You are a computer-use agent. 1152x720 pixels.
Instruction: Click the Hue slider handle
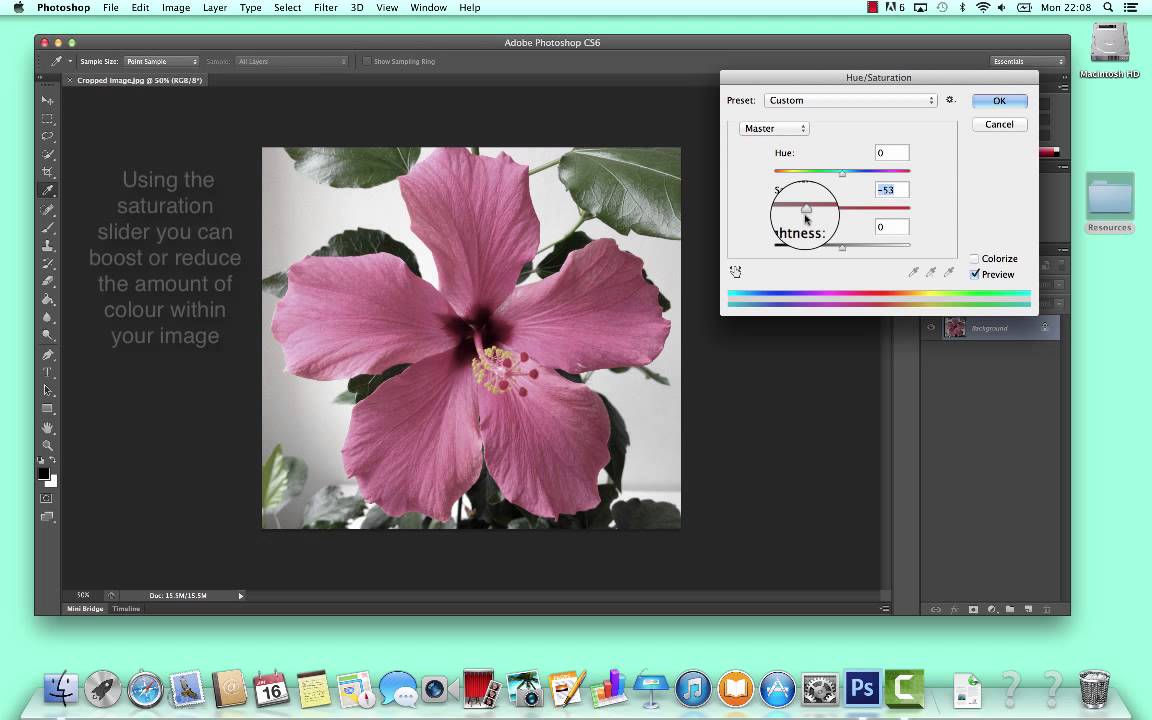click(842, 173)
